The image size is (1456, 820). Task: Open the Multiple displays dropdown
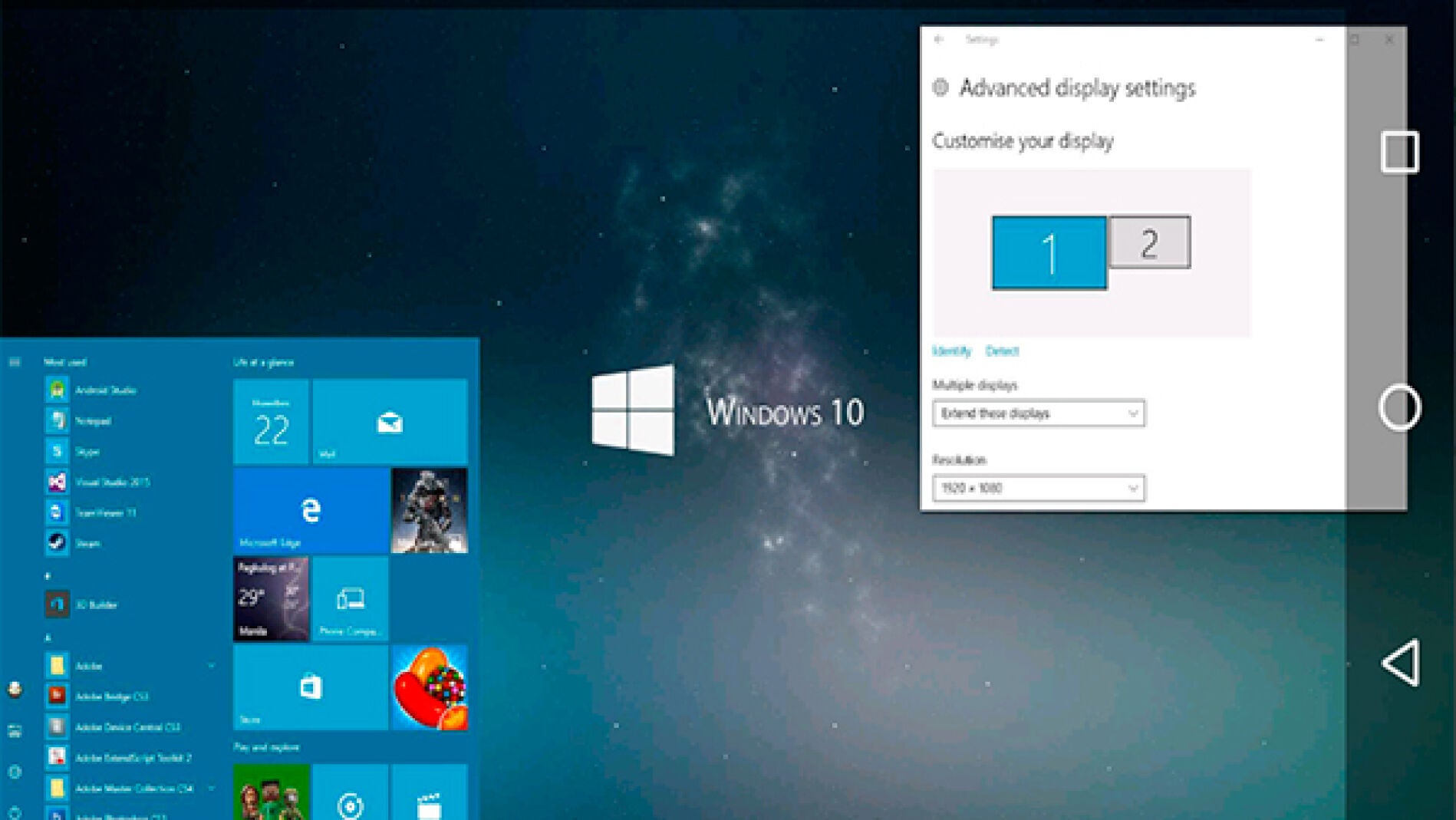(x=1038, y=413)
